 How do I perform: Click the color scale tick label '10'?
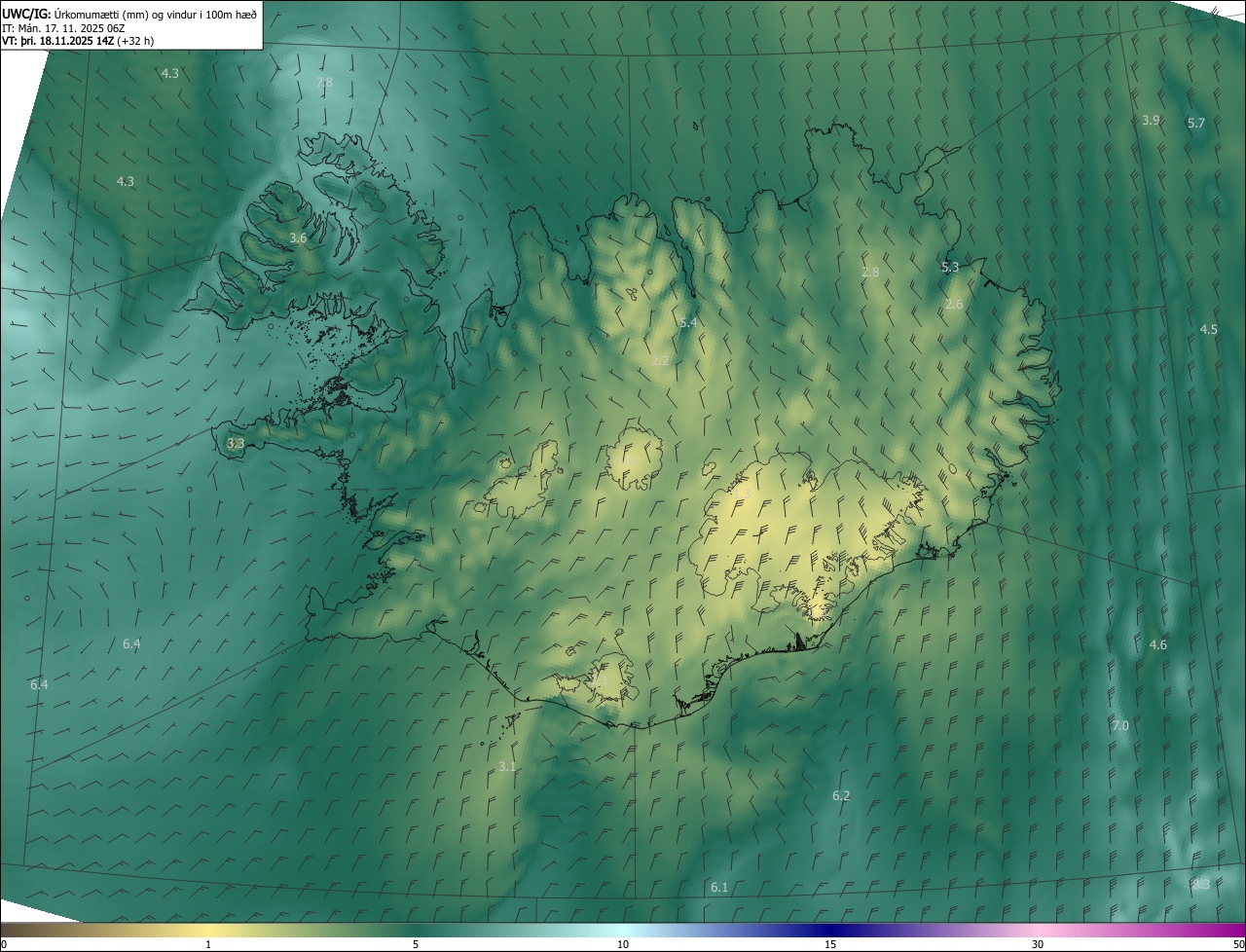click(x=623, y=945)
